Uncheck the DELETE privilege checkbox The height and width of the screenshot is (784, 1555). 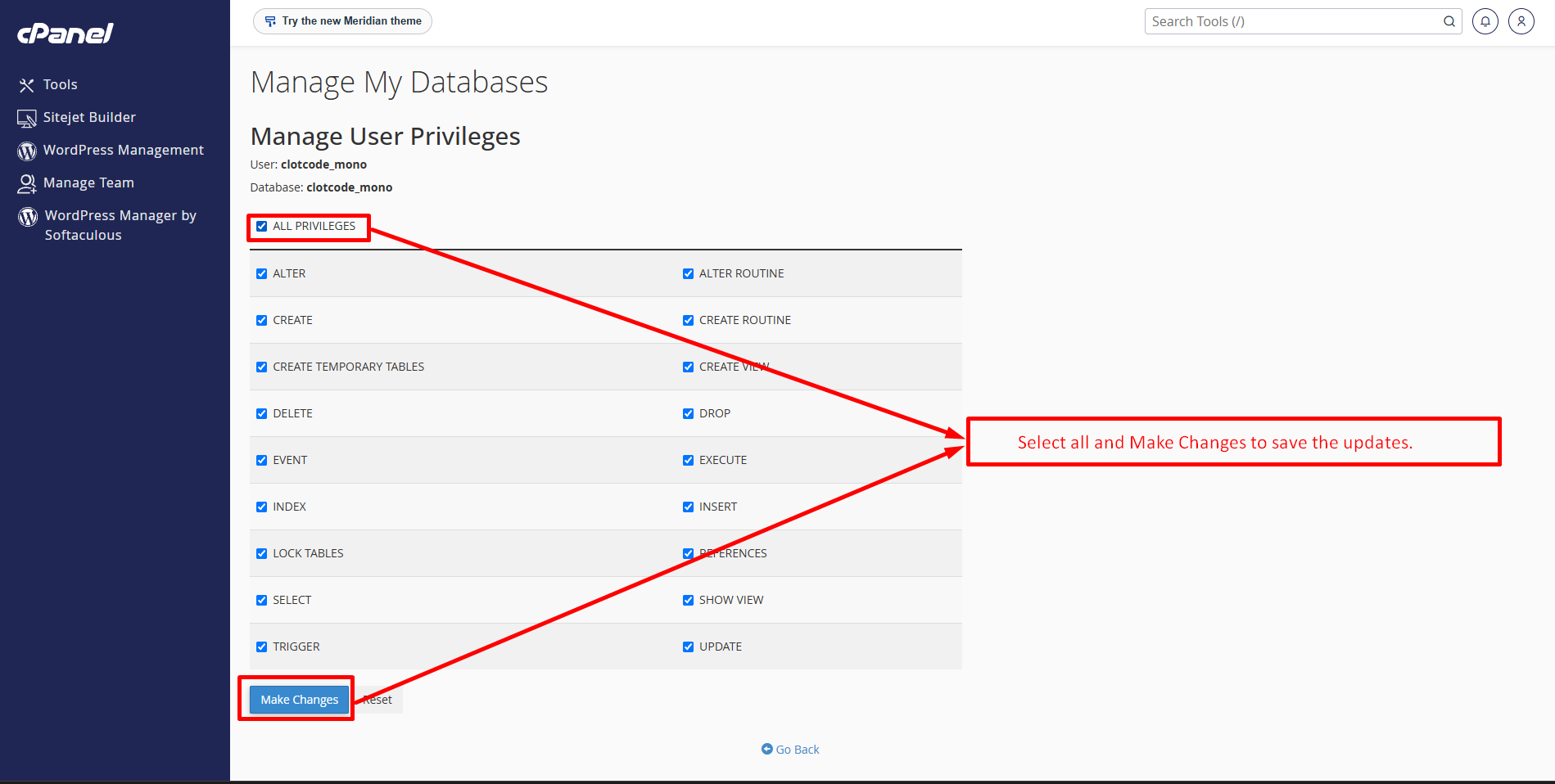point(262,414)
